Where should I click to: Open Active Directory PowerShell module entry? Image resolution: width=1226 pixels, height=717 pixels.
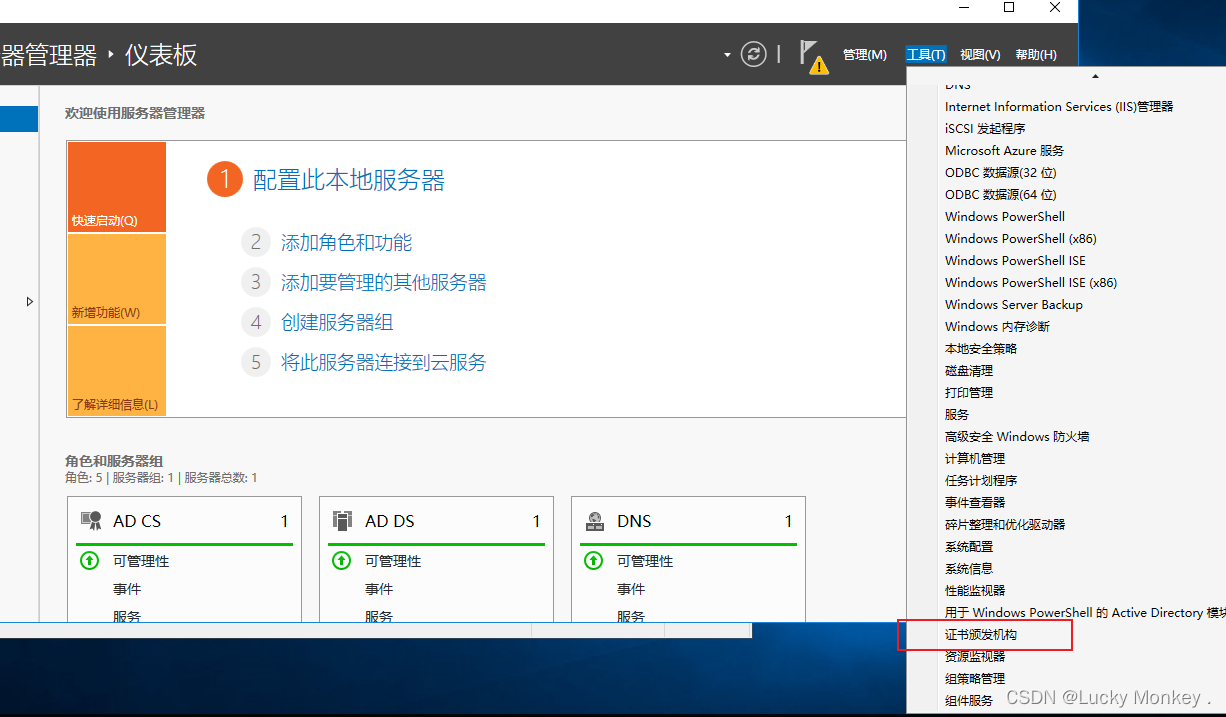coord(1085,612)
